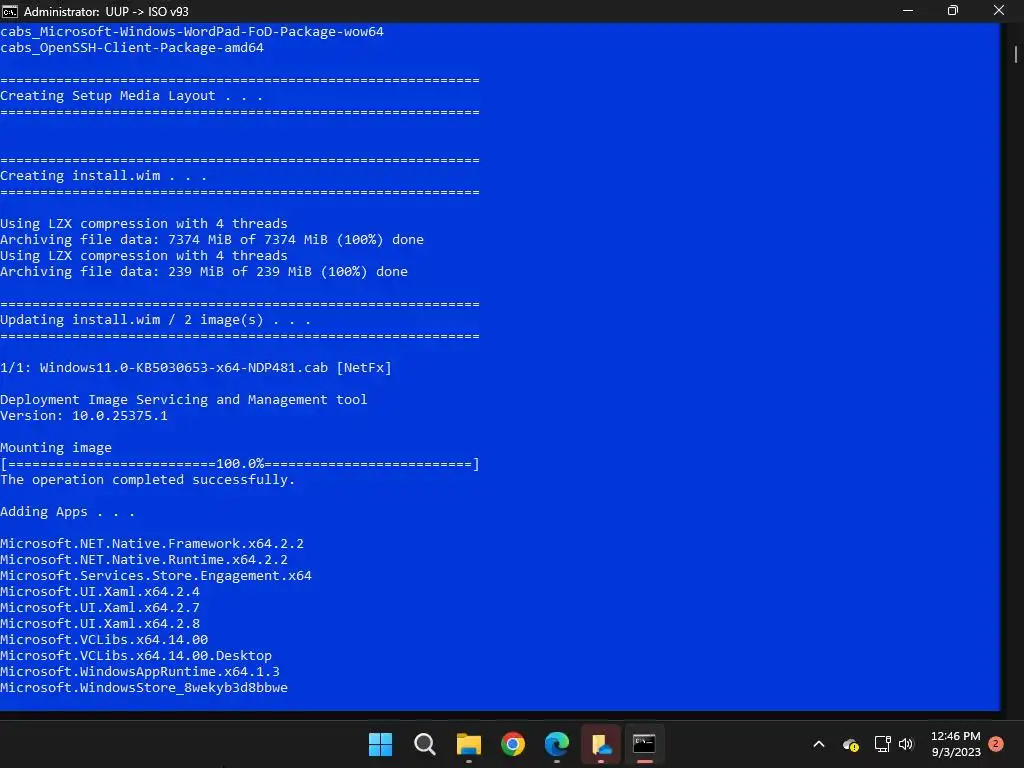Screen dimensions: 1024x768
Task: Click the cabs_OpenSSH-Client-Package-amd64 line
Action: [x=132, y=48]
